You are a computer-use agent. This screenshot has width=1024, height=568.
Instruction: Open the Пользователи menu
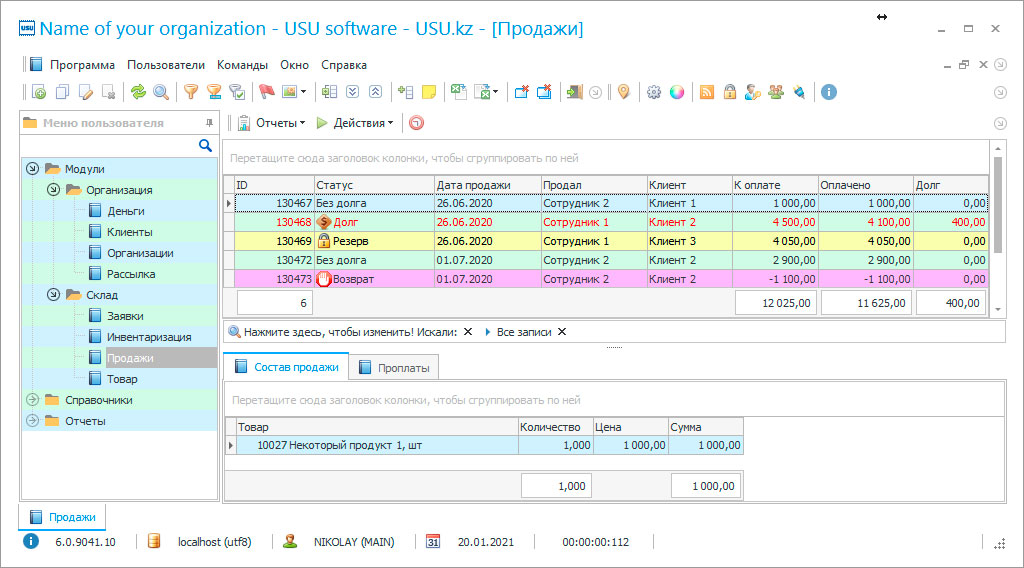click(x=166, y=65)
